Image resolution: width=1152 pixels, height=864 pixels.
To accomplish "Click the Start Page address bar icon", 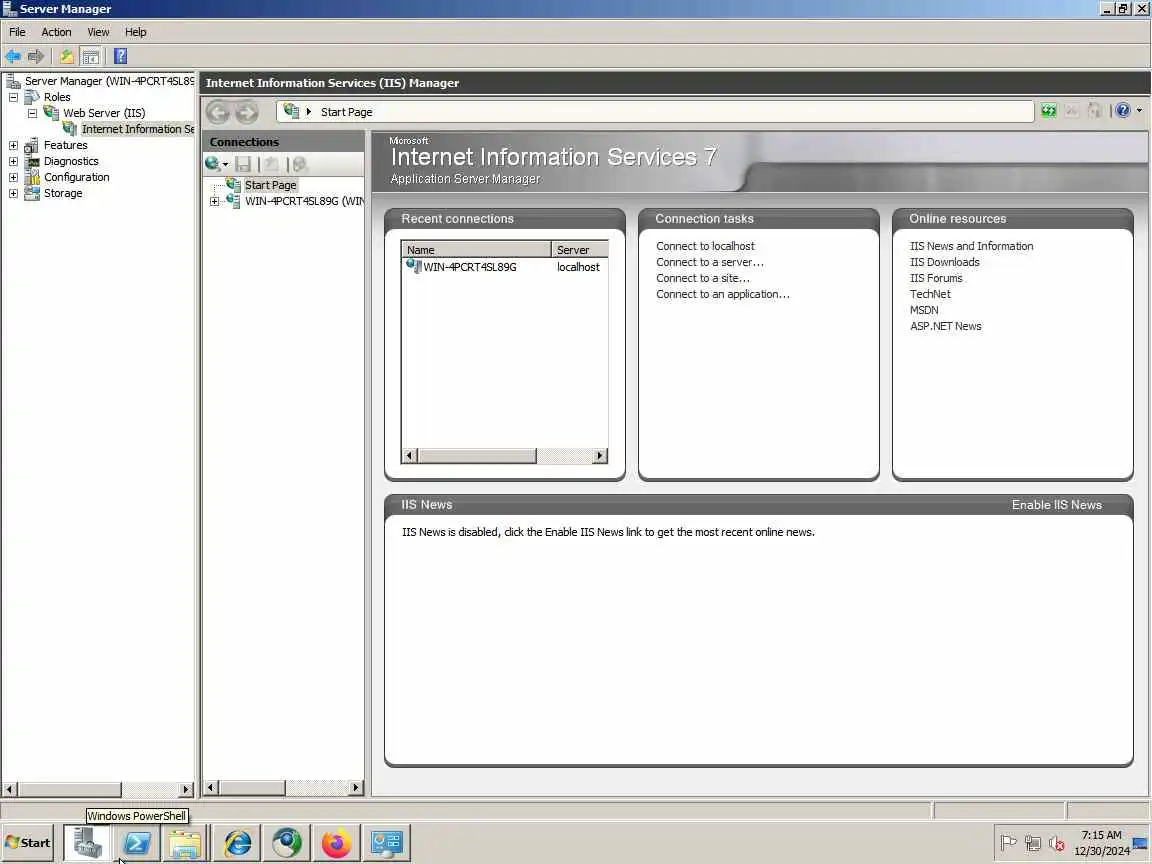I will 292,111.
